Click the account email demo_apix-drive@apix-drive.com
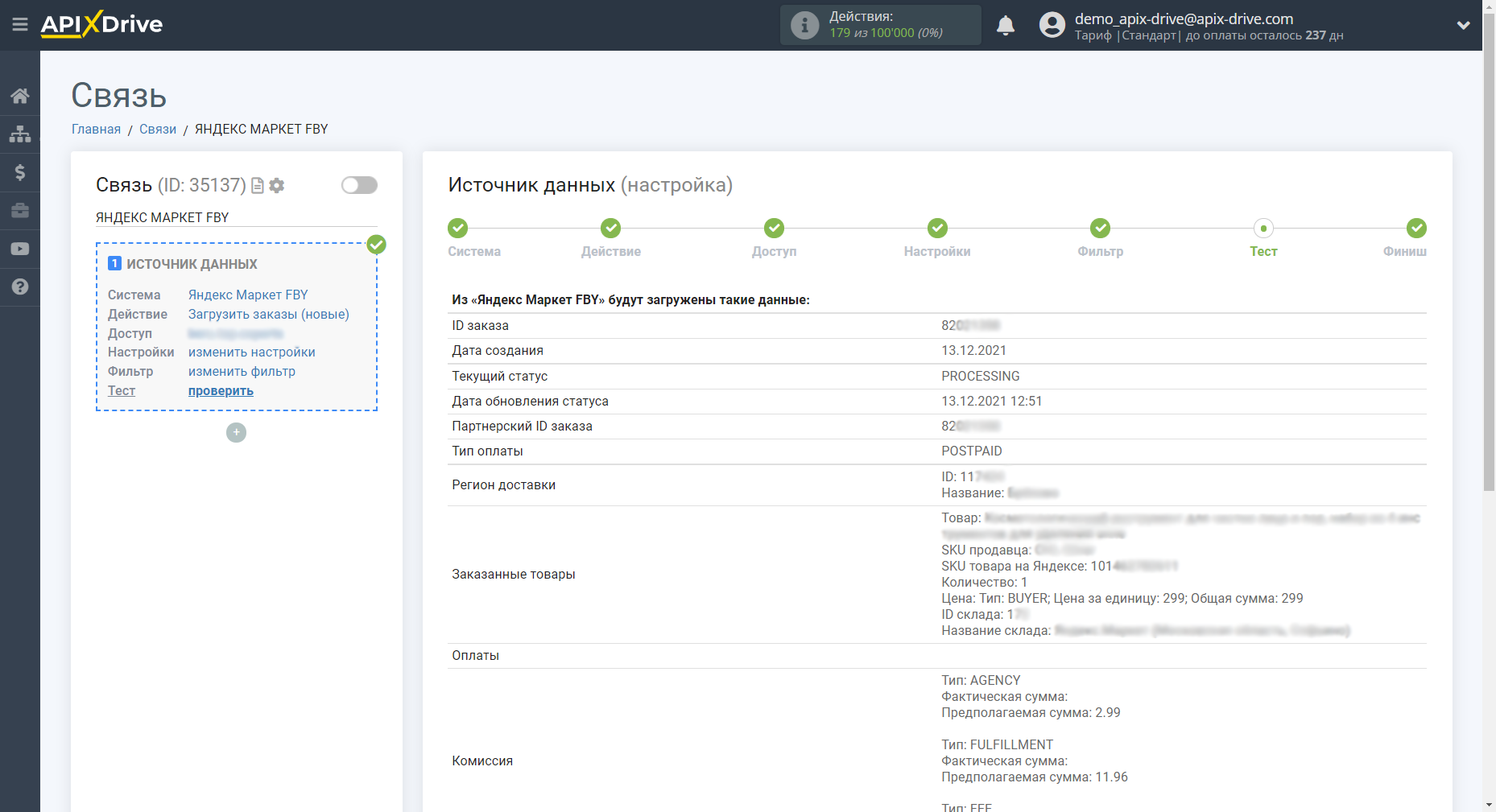1496x812 pixels. pos(1184,19)
